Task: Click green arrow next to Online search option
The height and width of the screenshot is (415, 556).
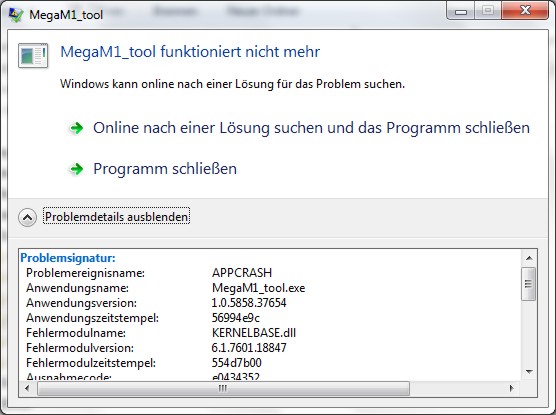Action: [76, 128]
